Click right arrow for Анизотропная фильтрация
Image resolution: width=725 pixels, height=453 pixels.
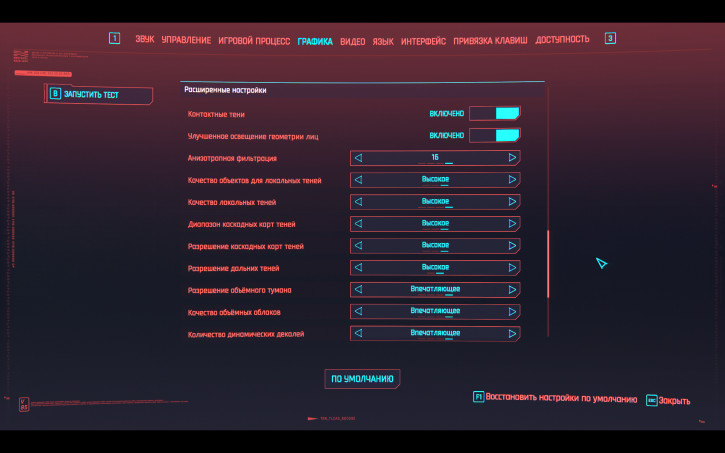512,158
